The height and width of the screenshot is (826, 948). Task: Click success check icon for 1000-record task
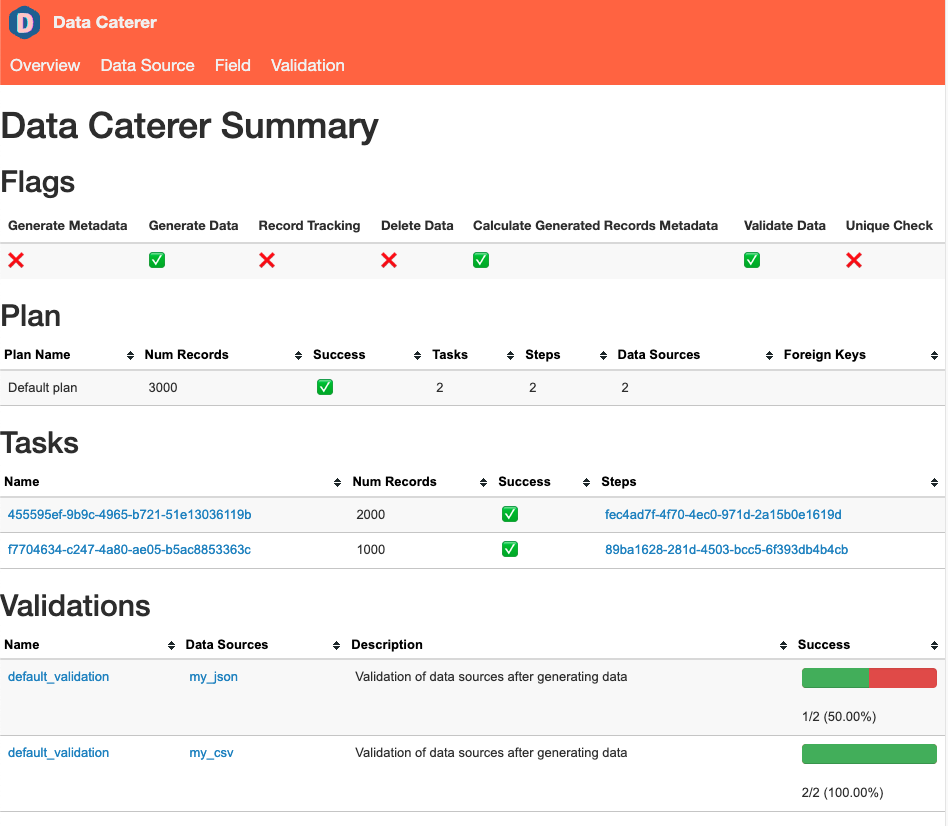pyautogui.click(x=510, y=549)
